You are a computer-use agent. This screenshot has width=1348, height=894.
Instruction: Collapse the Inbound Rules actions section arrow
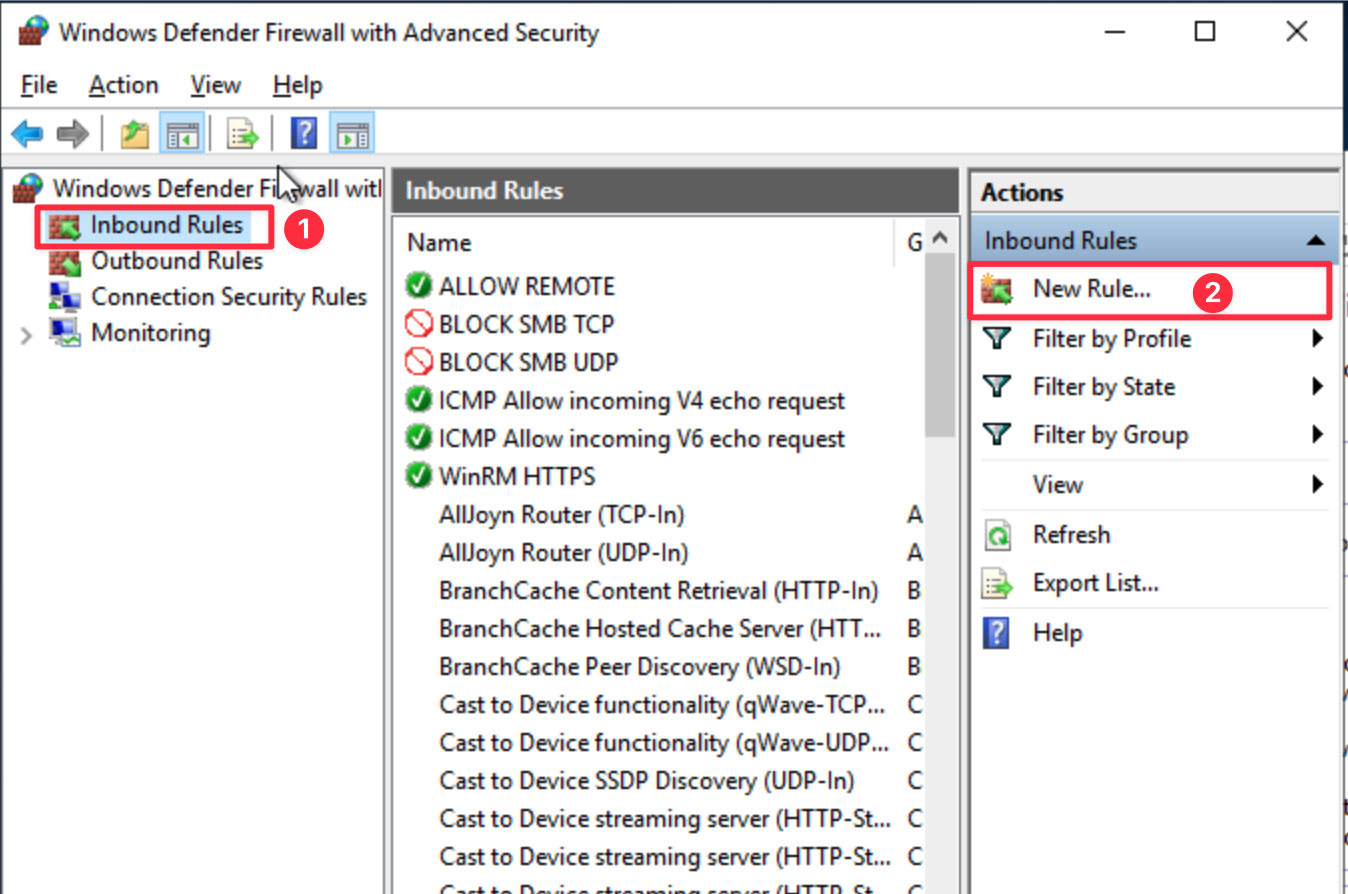1316,241
